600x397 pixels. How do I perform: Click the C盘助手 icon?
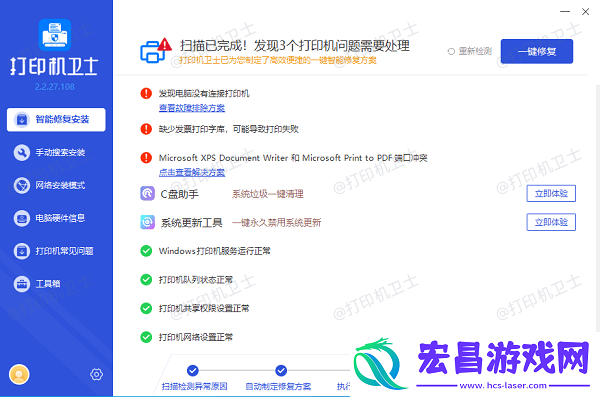[147, 193]
